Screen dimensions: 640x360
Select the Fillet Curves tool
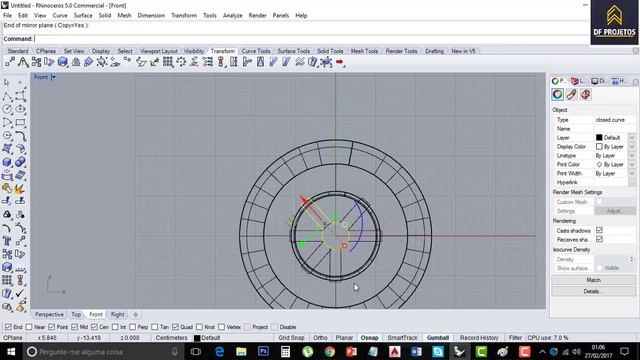(x=20, y=136)
